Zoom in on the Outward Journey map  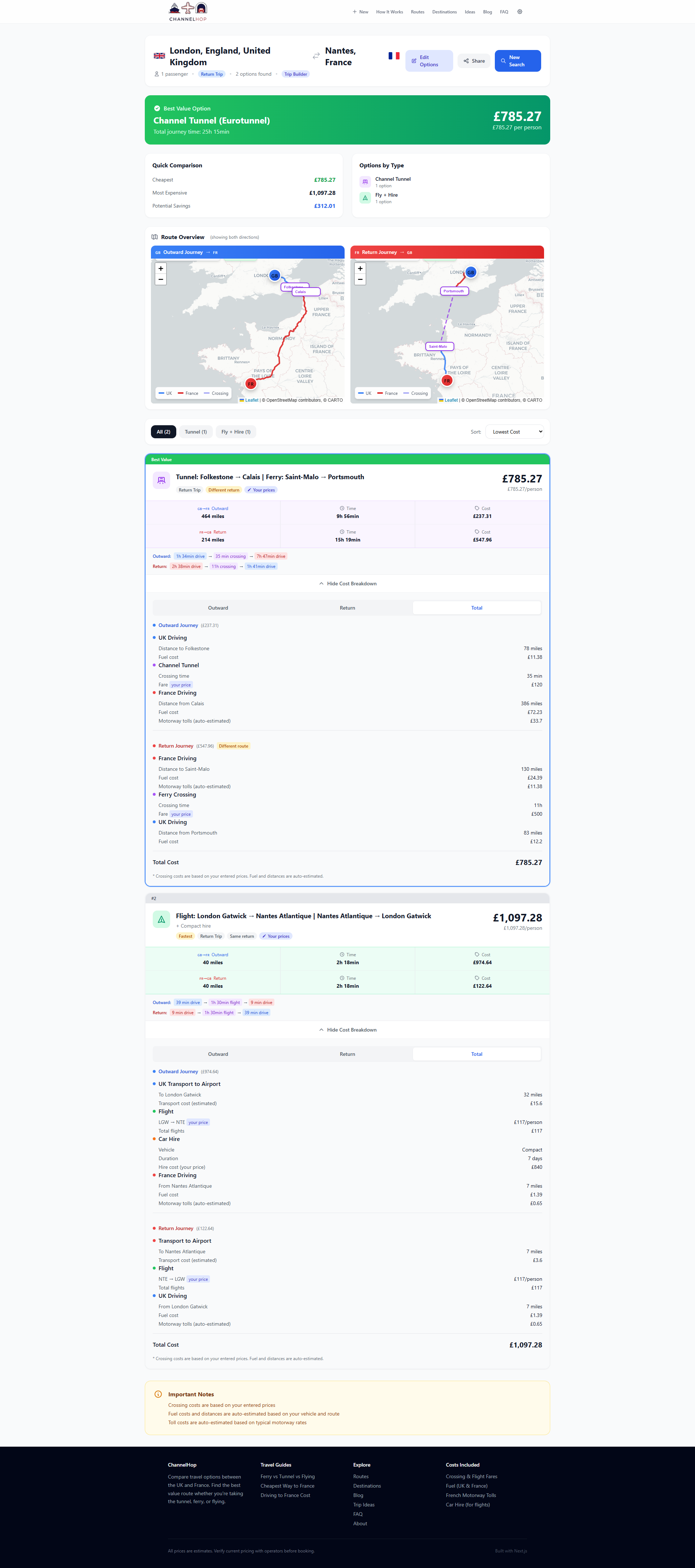[160, 268]
